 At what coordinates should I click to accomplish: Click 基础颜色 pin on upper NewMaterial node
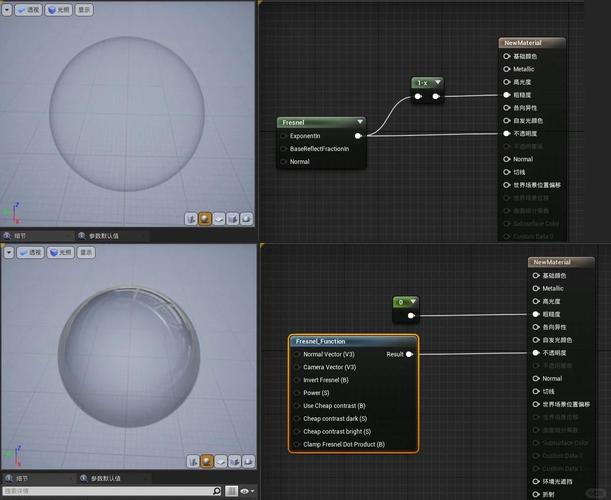point(507,56)
